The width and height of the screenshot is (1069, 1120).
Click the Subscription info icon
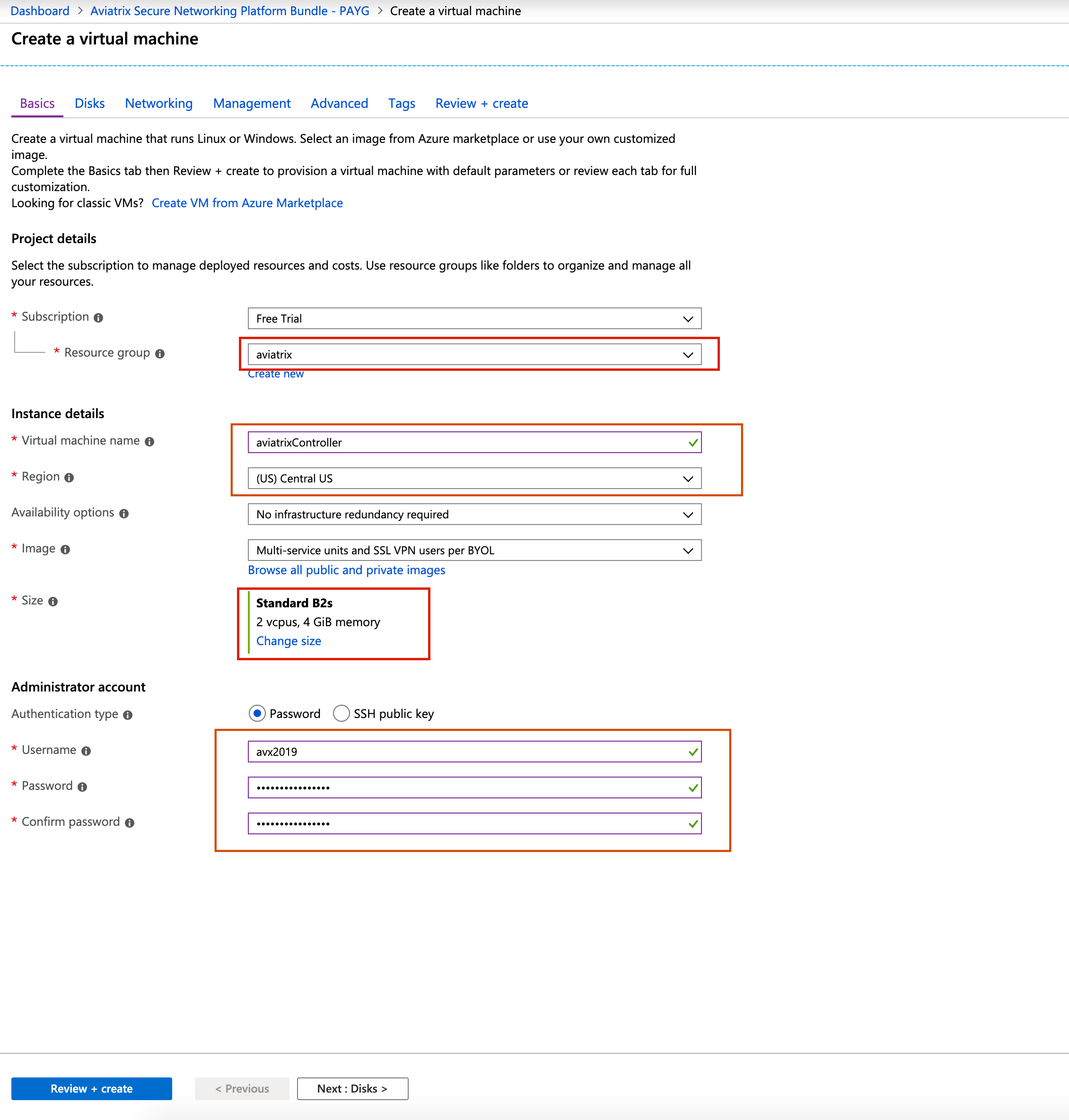tap(98, 317)
